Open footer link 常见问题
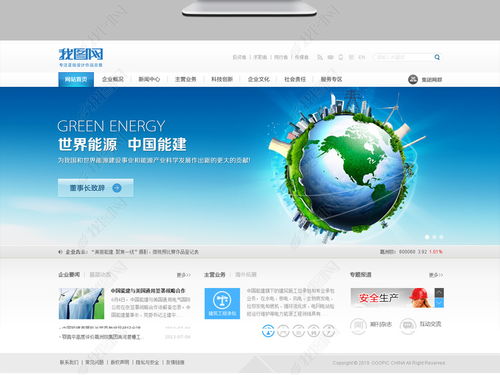 click(94, 362)
